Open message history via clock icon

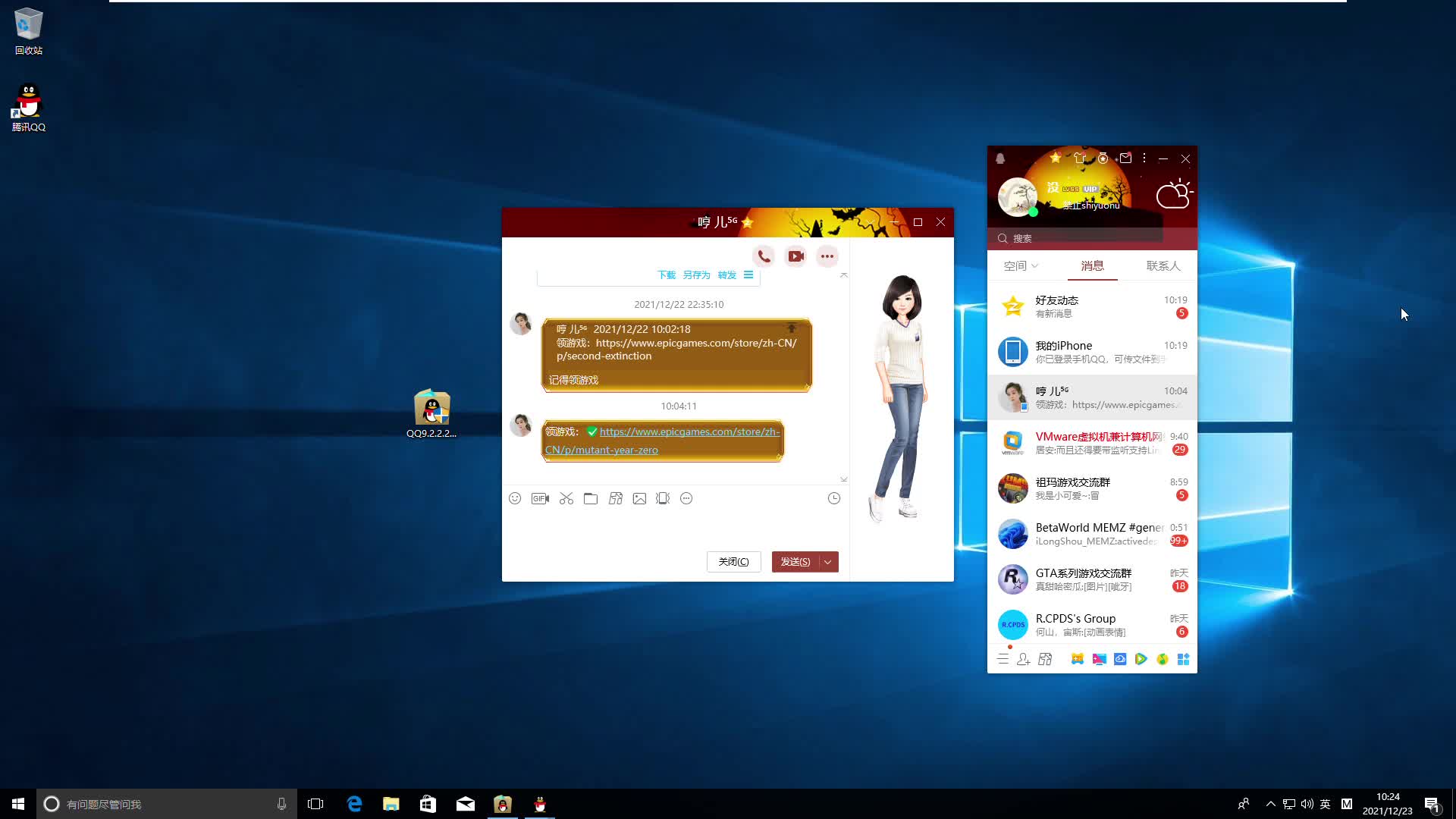(x=833, y=498)
